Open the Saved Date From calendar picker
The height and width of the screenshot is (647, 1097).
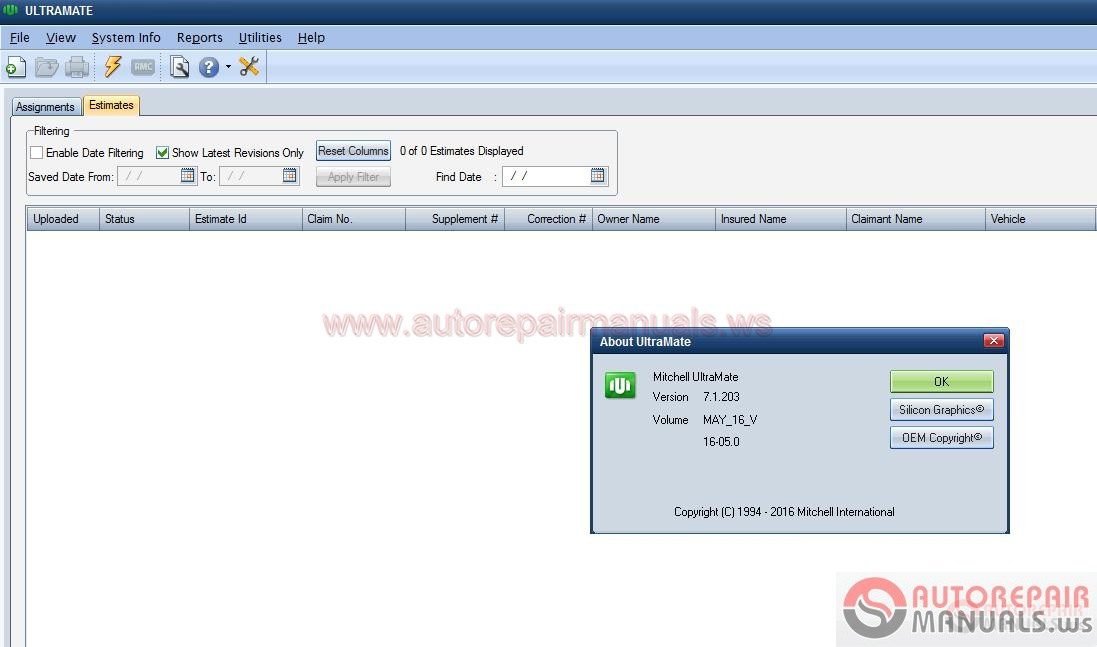(x=187, y=176)
